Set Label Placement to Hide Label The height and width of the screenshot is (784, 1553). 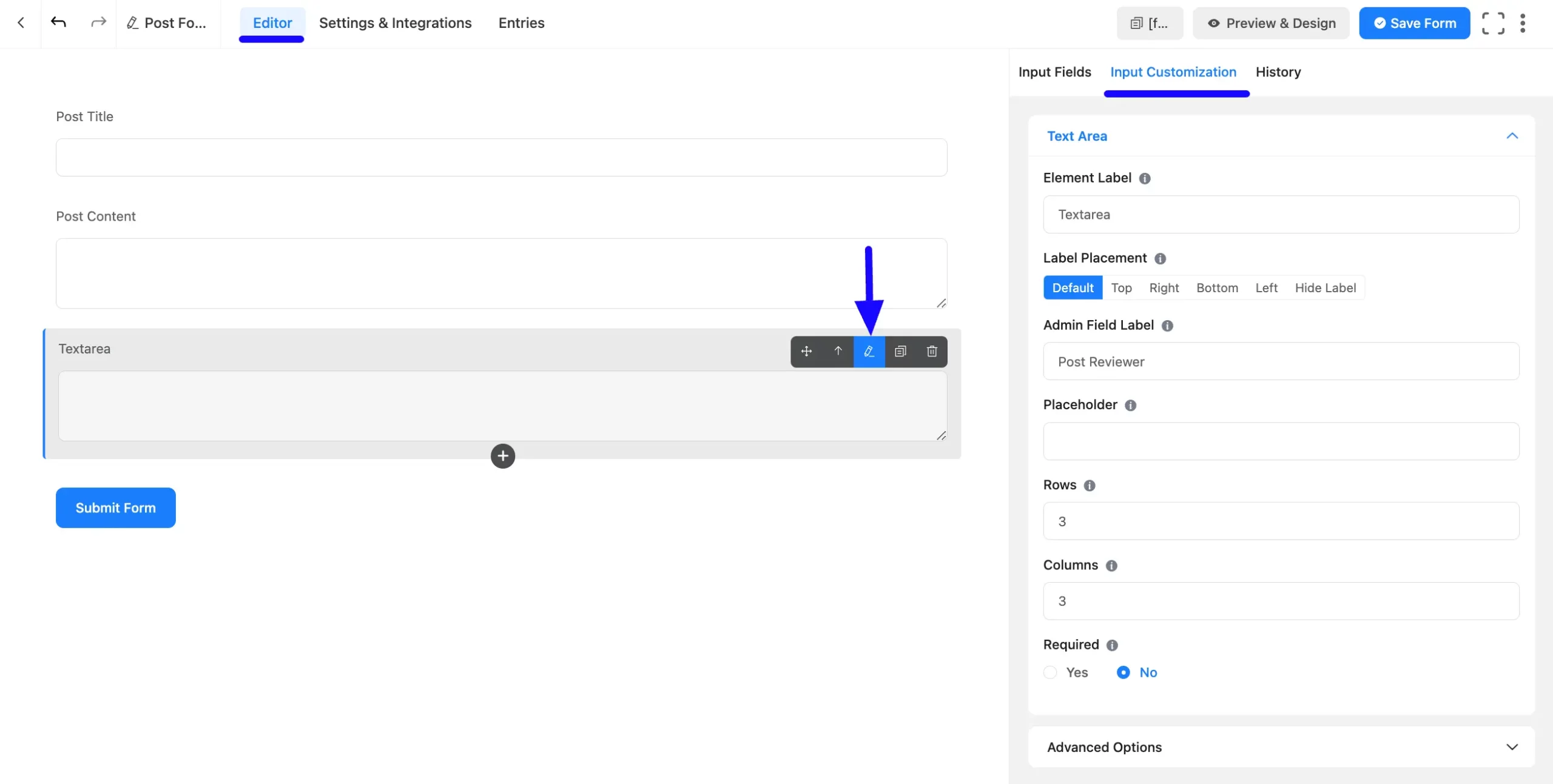(x=1326, y=287)
